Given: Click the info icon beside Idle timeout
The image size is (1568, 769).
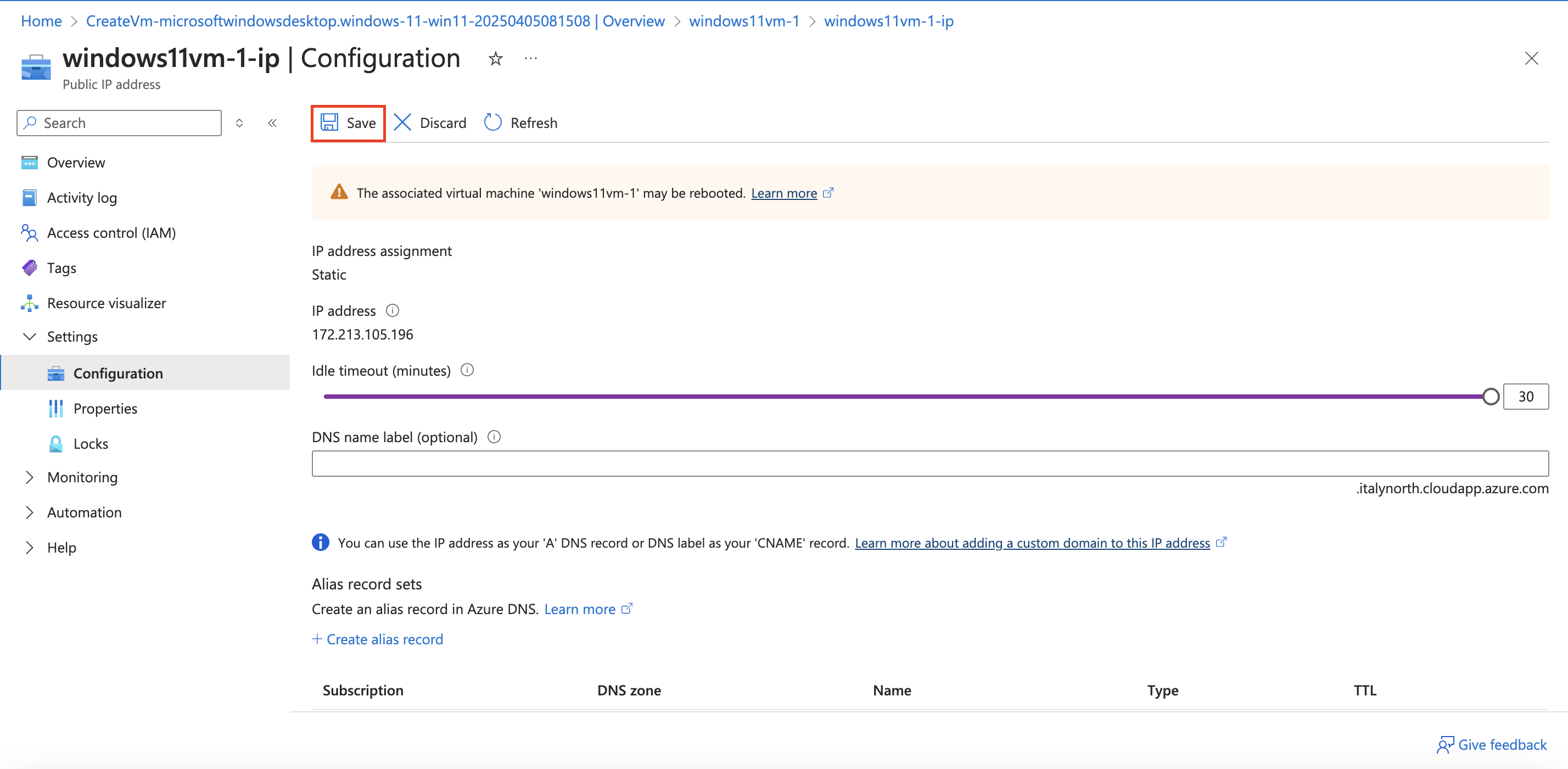Looking at the screenshot, I should coord(467,370).
